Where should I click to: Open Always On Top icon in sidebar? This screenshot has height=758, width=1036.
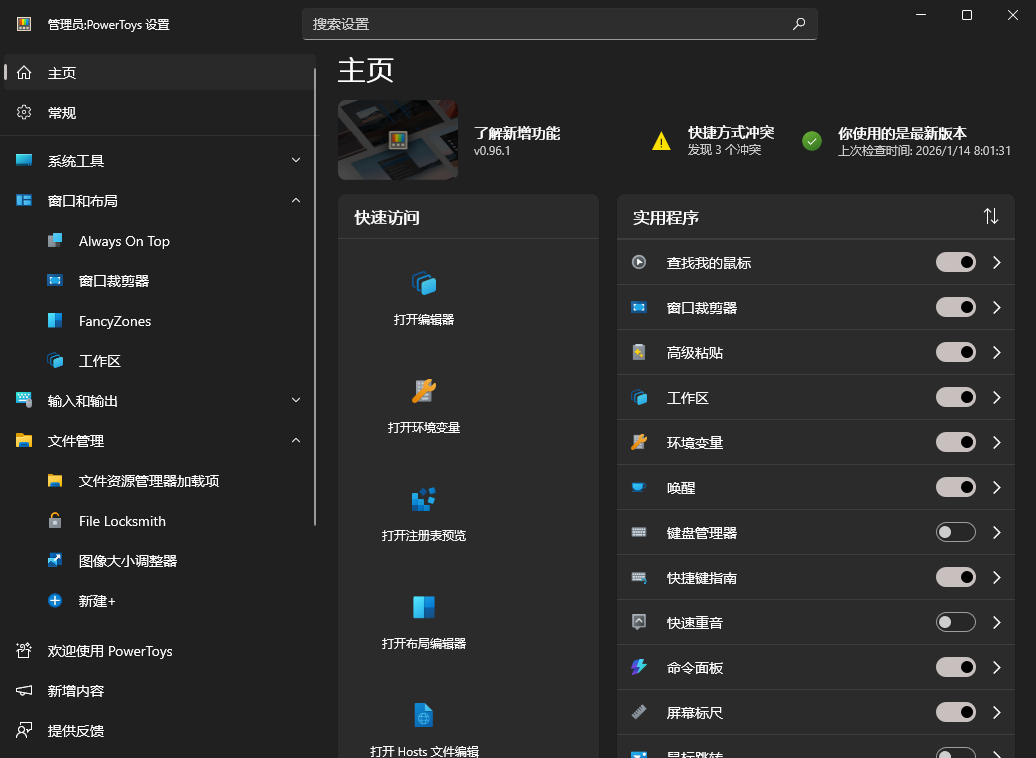pos(55,241)
